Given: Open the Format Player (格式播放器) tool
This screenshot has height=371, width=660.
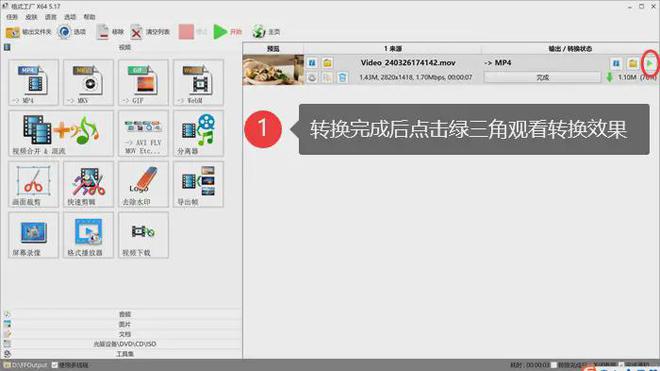Looking at the screenshot, I should pos(88,235).
